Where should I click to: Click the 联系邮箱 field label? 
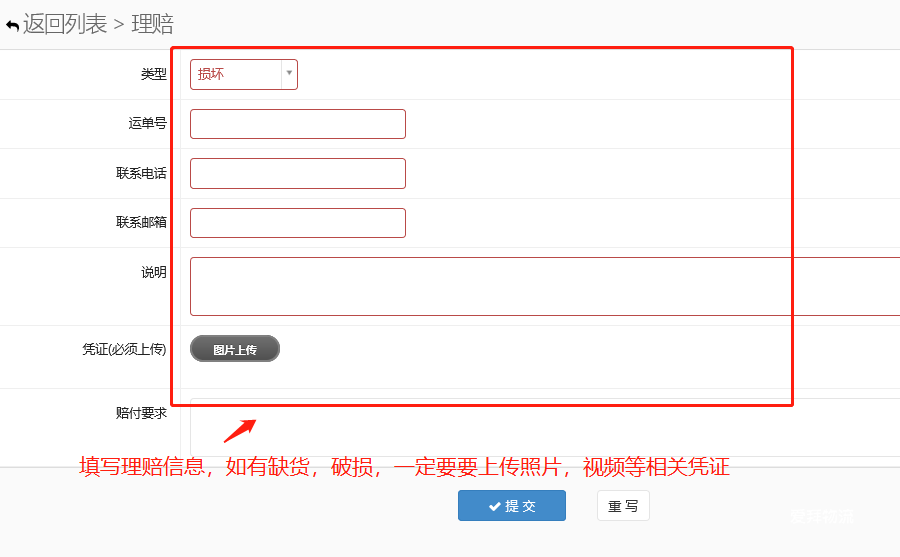pyautogui.click(x=141, y=223)
